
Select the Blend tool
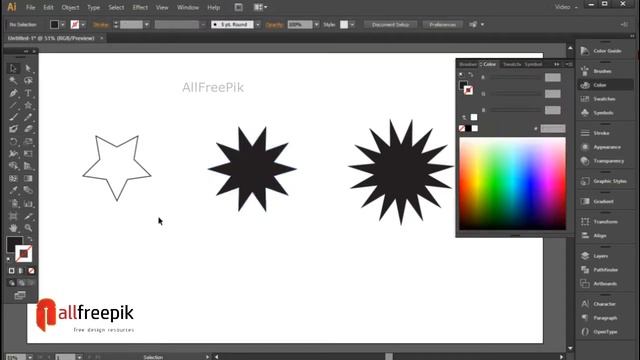click(28, 190)
